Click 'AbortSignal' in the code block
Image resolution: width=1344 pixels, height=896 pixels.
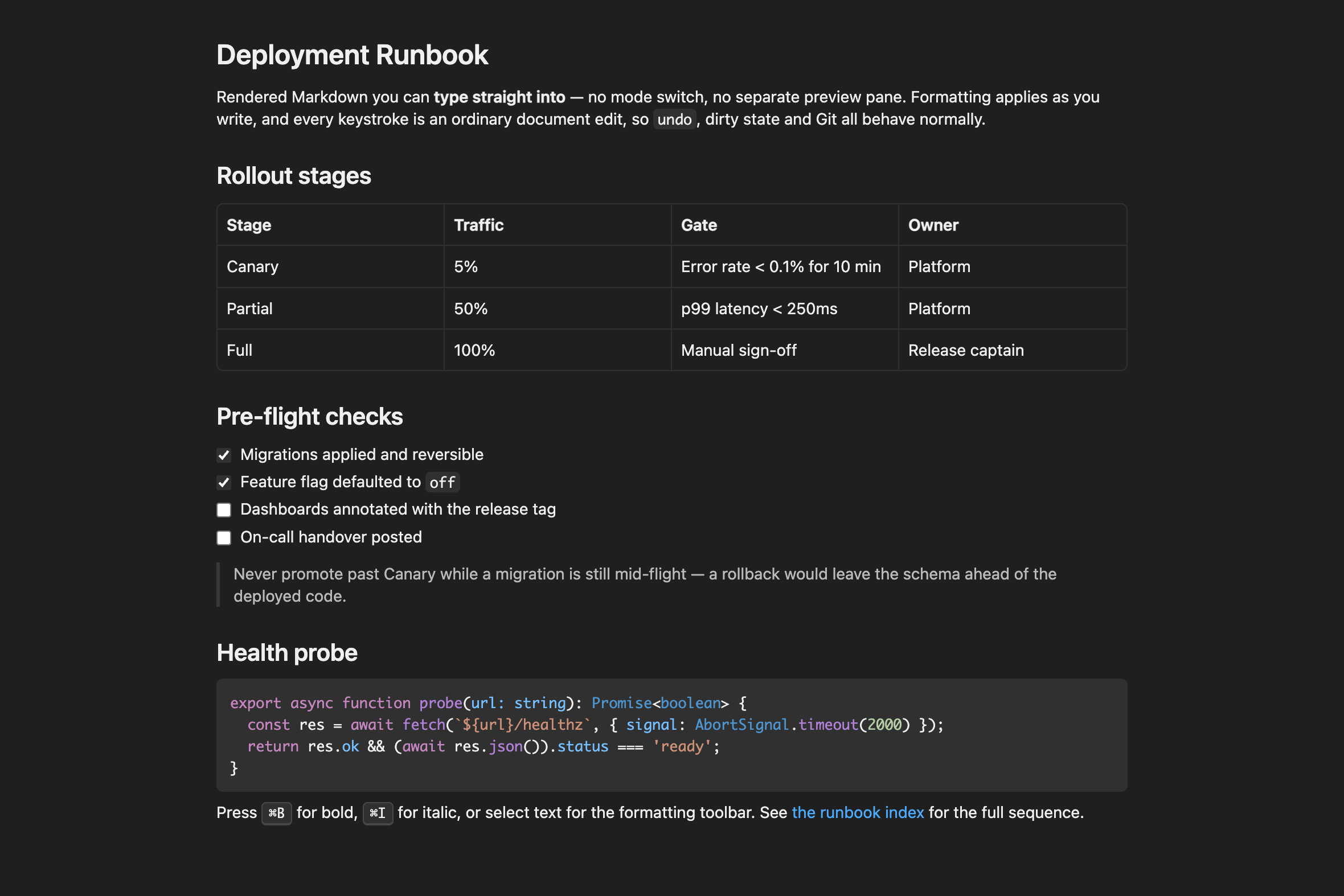tap(741, 725)
